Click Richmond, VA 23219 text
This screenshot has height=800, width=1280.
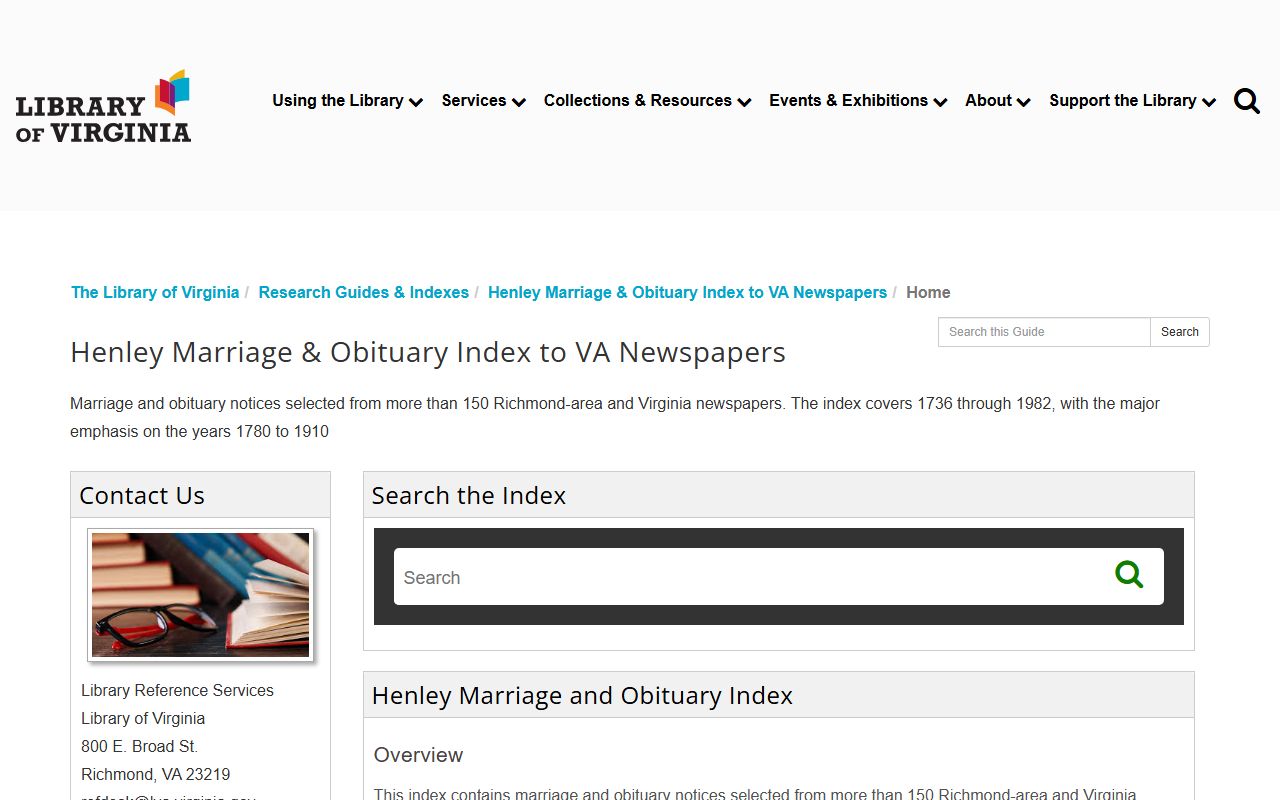(x=156, y=774)
